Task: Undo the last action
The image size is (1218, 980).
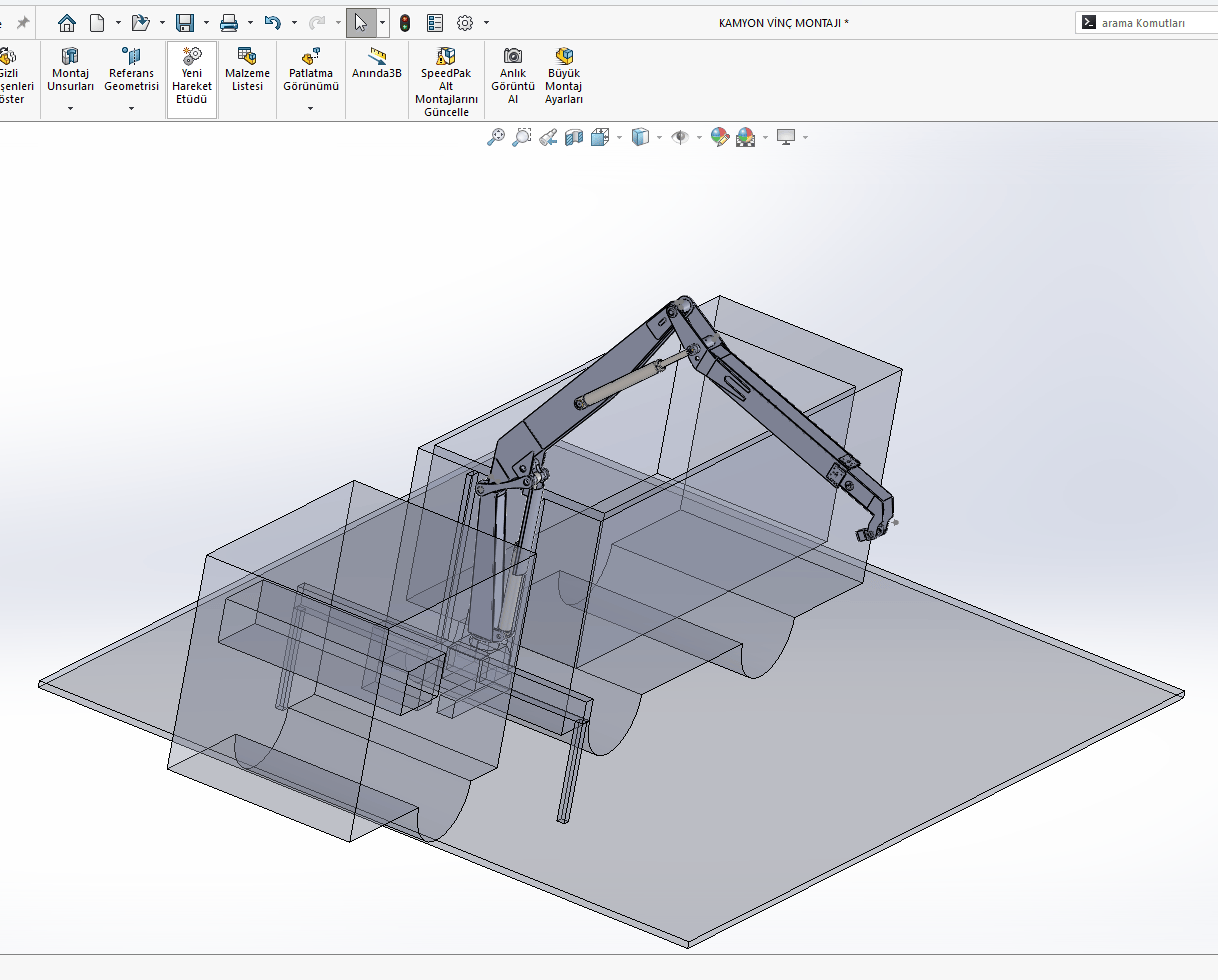Action: click(x=272, y=22)
